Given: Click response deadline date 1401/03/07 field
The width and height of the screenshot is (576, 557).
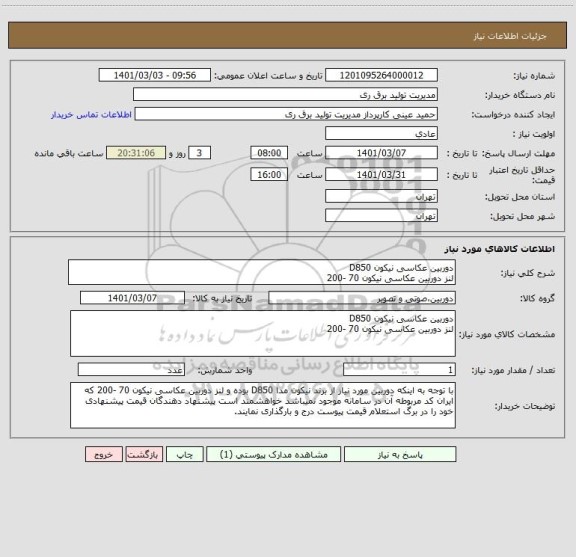Looking at the screenshot, I should click(x=381, y=153).
